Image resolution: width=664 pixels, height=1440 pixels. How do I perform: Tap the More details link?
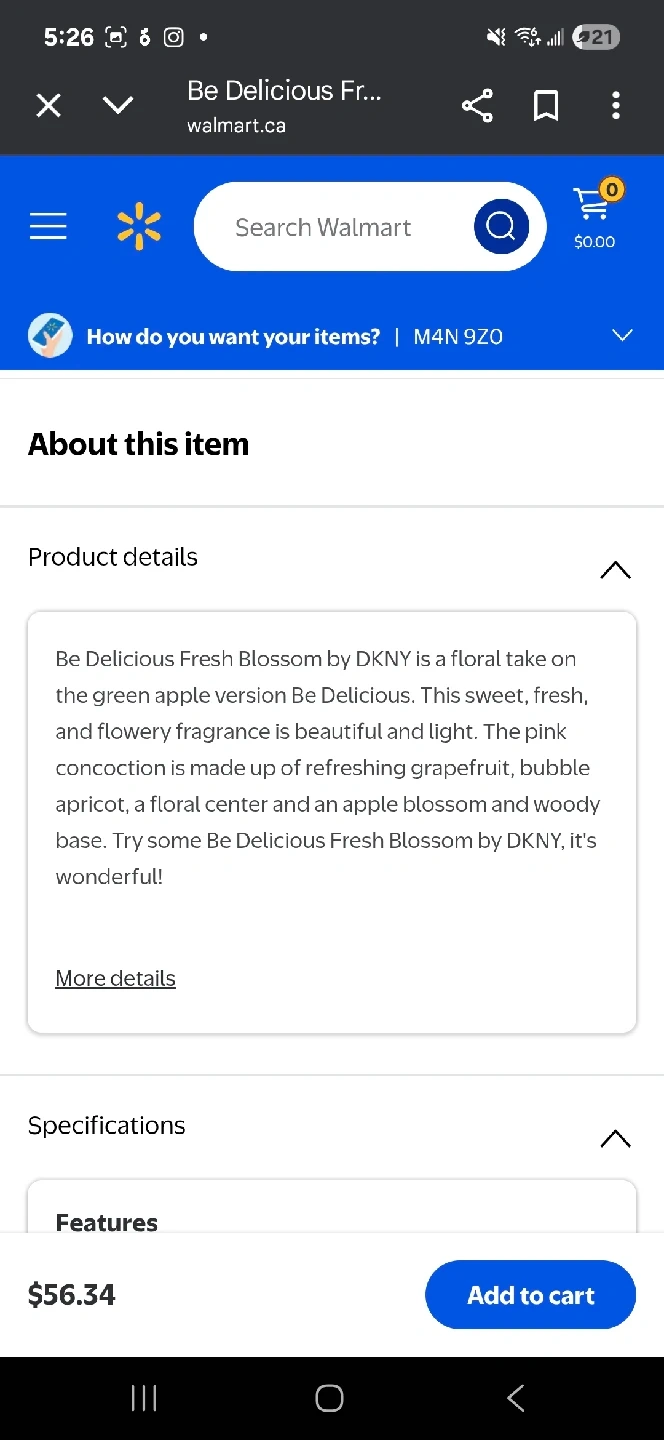click(x=115, y=978)
